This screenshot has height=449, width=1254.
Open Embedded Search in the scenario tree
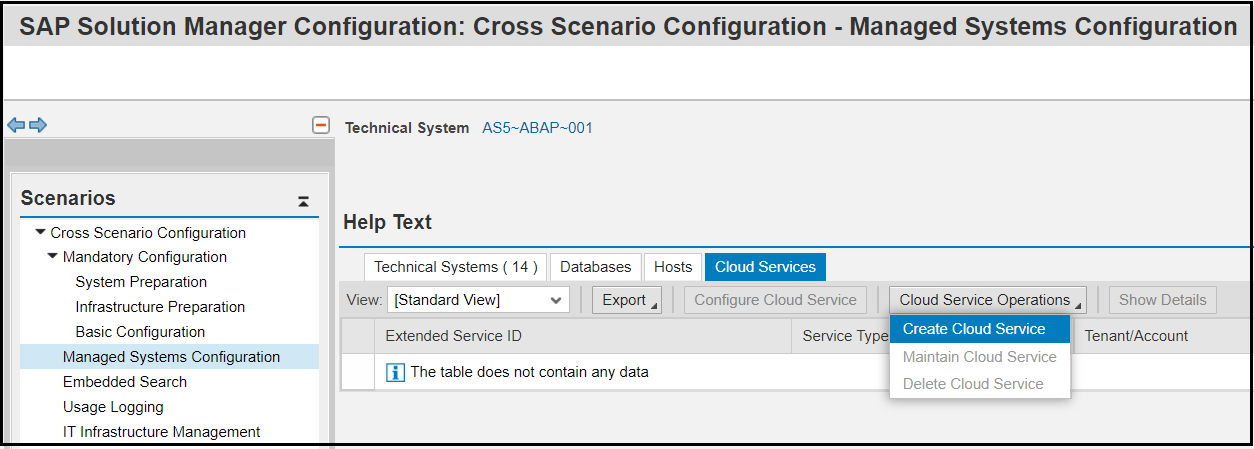(125, 382)
